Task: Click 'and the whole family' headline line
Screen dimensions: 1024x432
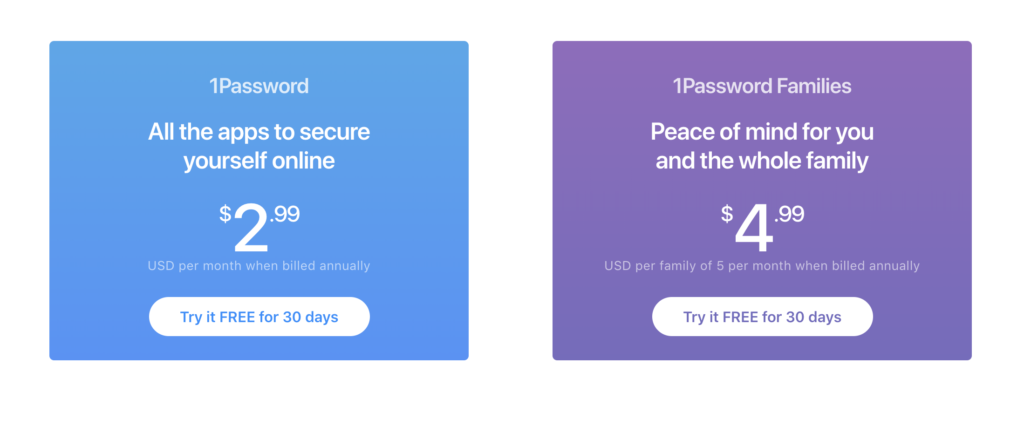Action: click(762, 161)
